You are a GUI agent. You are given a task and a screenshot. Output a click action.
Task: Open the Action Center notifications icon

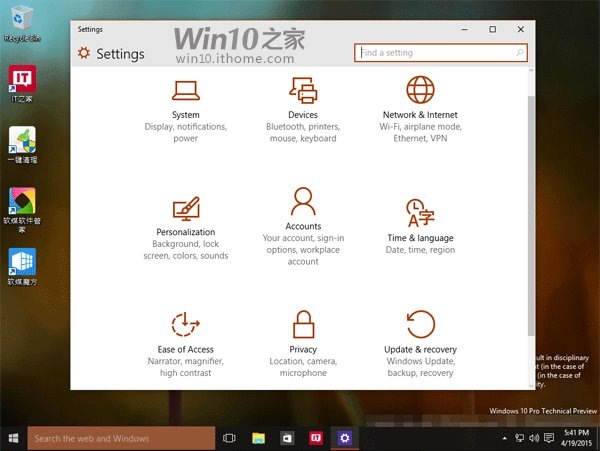(x=549, y=438)
